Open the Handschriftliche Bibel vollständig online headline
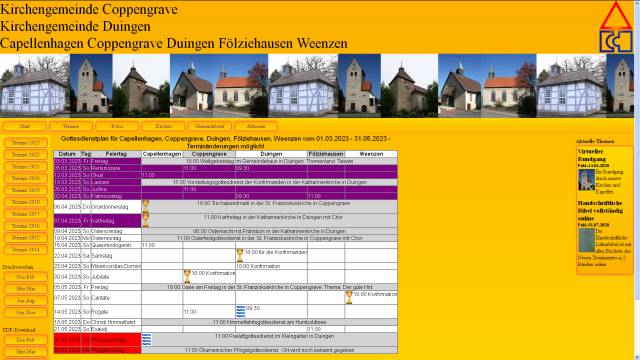 pos(600,211)
